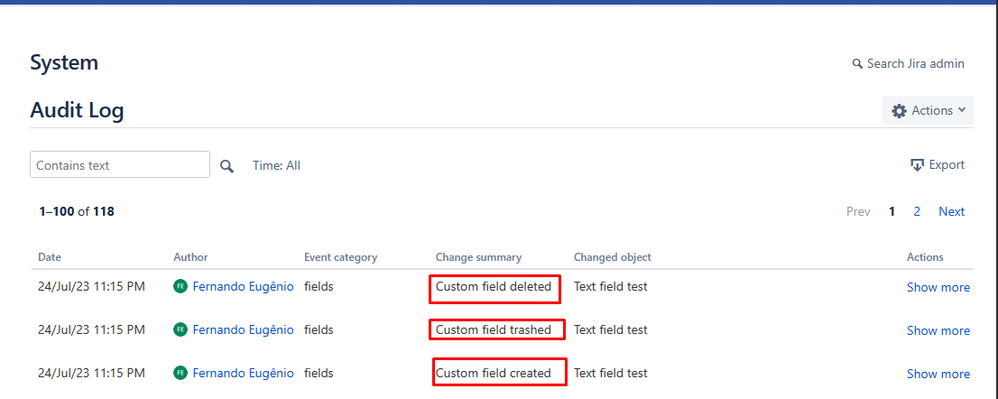Image resolution: width=998 pixels, height=399 pixels.
Task: Click the Export button
Action: 938,165
